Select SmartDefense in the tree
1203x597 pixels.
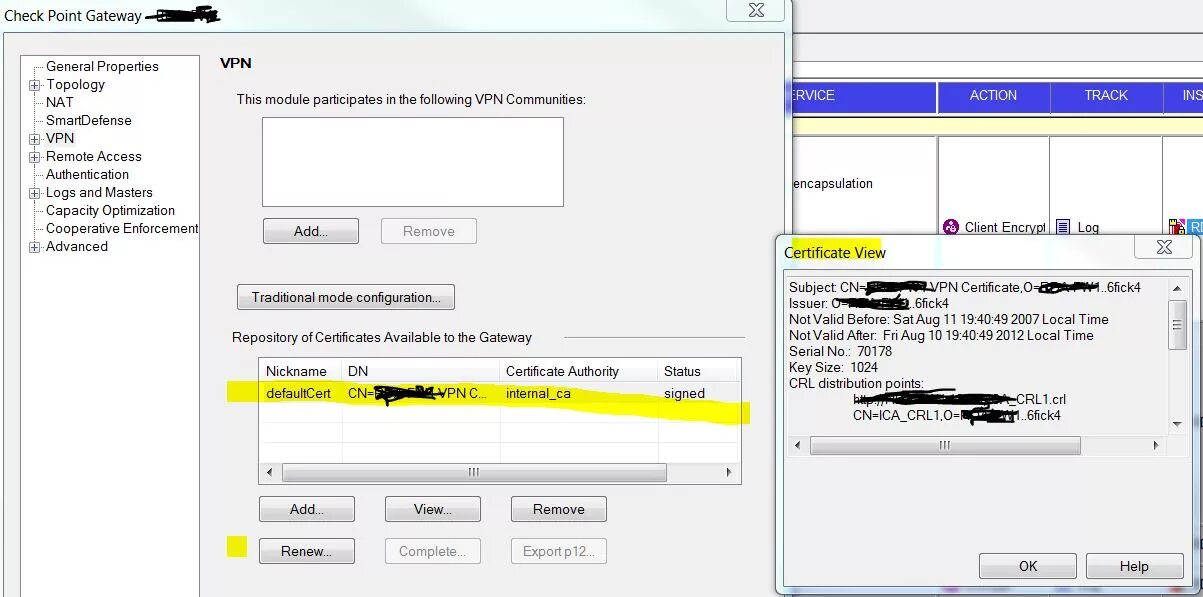coord(88,120)
